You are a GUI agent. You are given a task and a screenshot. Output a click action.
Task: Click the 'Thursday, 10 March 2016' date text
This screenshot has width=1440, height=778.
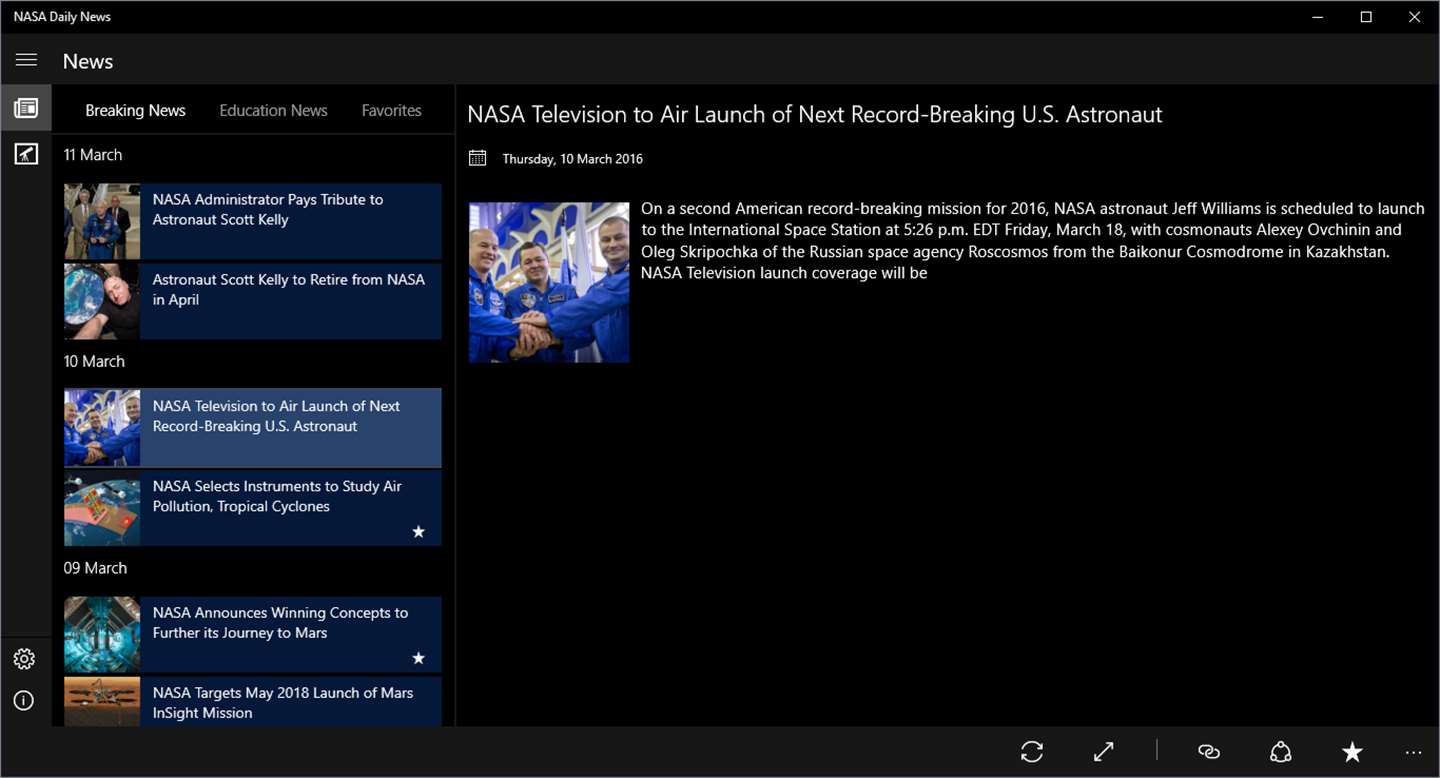pos(572,159)
